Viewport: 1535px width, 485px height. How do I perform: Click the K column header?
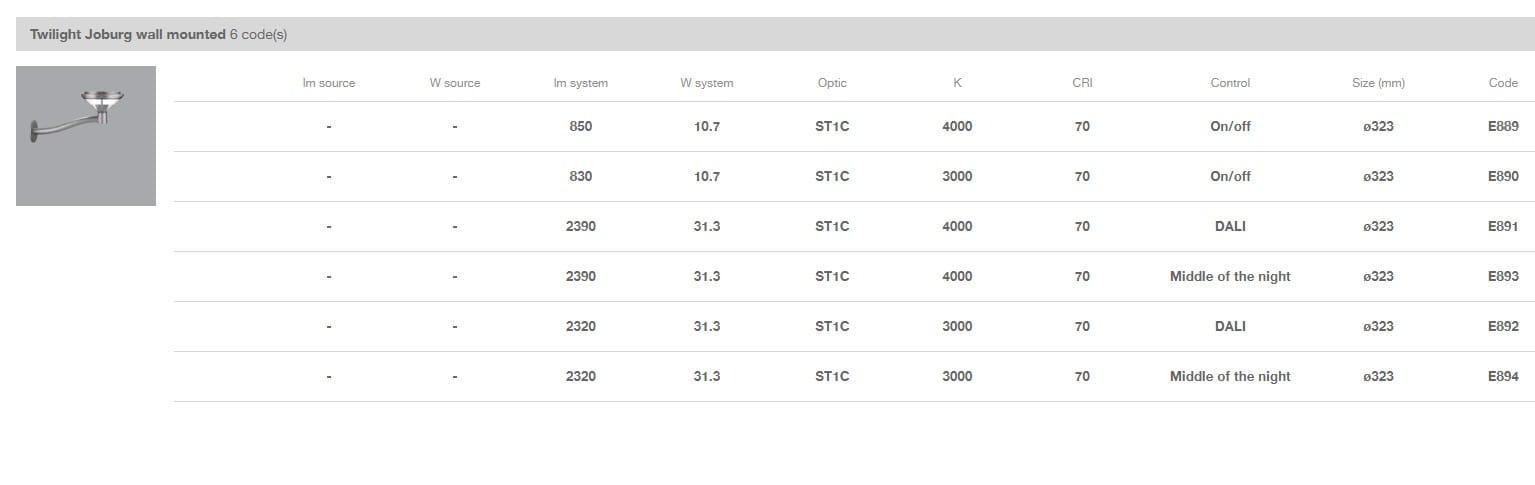957,83
